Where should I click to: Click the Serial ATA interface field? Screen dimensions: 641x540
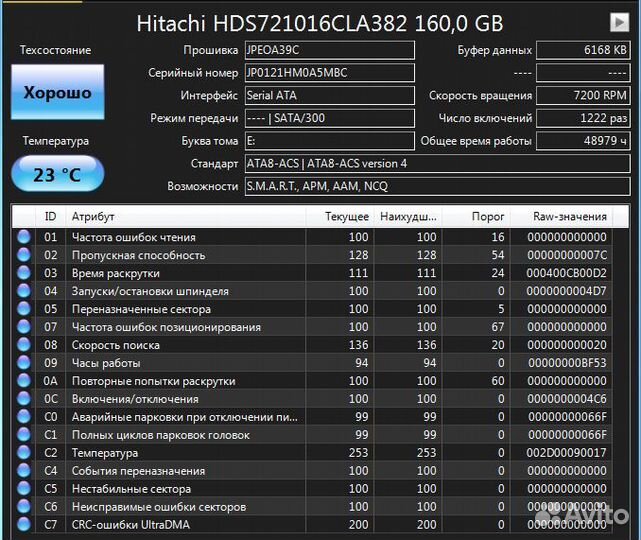point(329,95)
